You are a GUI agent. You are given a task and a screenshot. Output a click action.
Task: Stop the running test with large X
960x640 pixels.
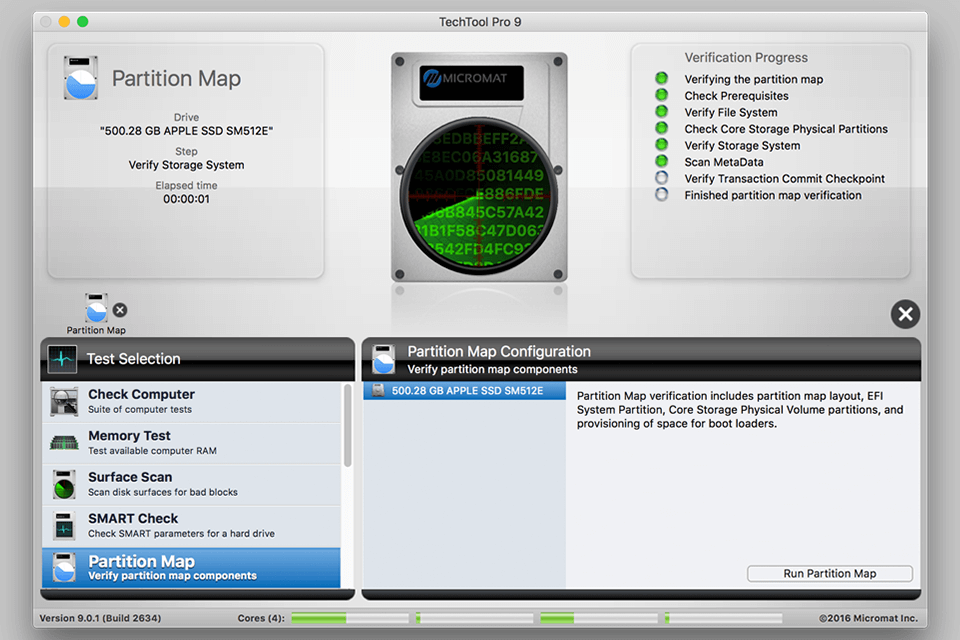(905, 314)
